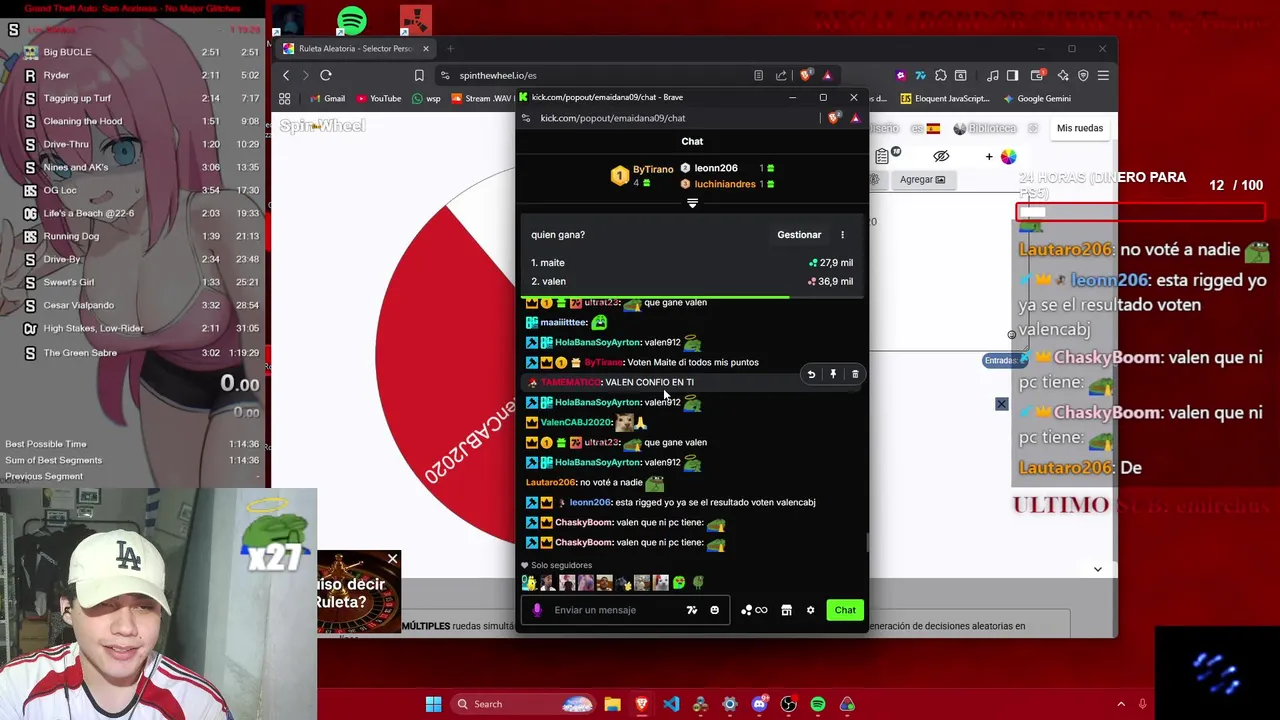Delete the highlighted TAMEMATICO chat message
1280x720 pixels.
point(855,374)
